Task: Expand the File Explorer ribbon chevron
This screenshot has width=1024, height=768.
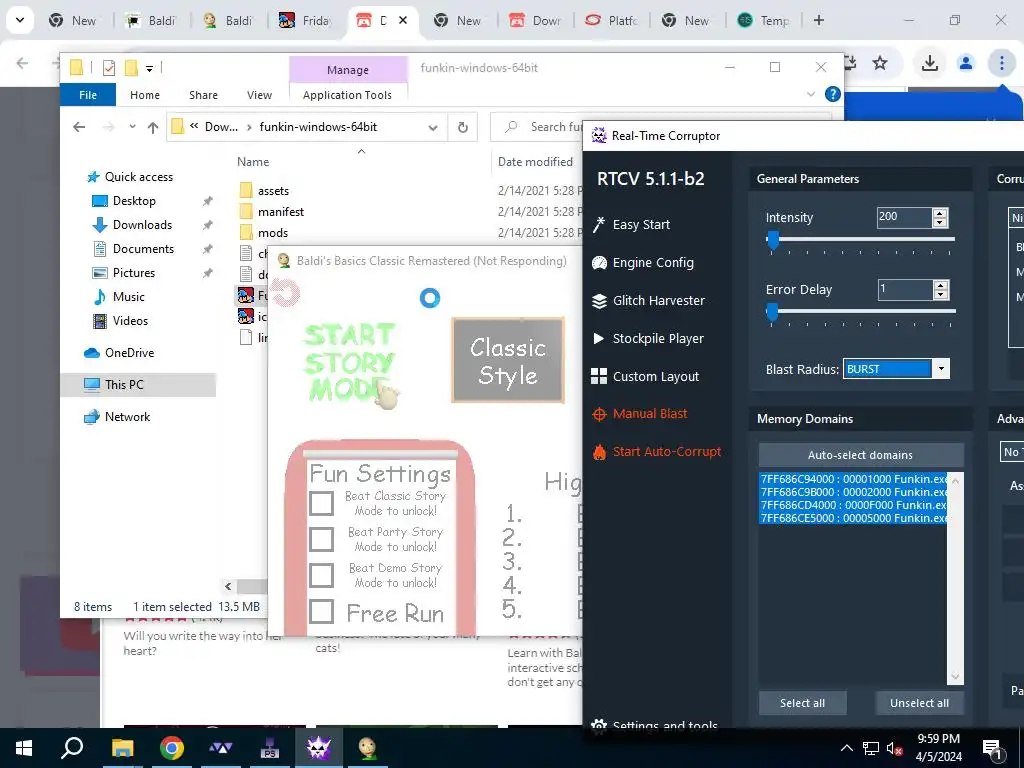Action: click(810, 94)
